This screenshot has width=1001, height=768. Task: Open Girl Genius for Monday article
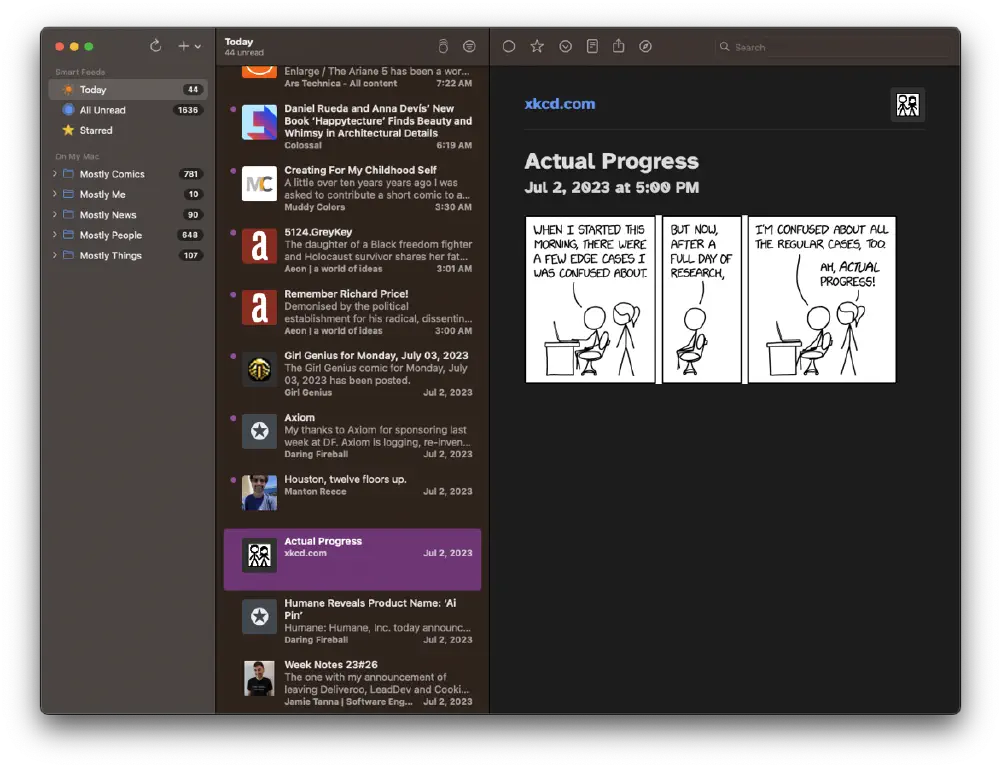click(352, 373)
